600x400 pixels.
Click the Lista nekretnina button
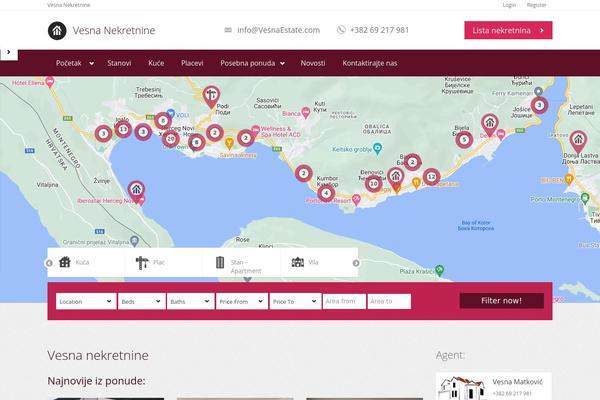click(x=508, y=30)
